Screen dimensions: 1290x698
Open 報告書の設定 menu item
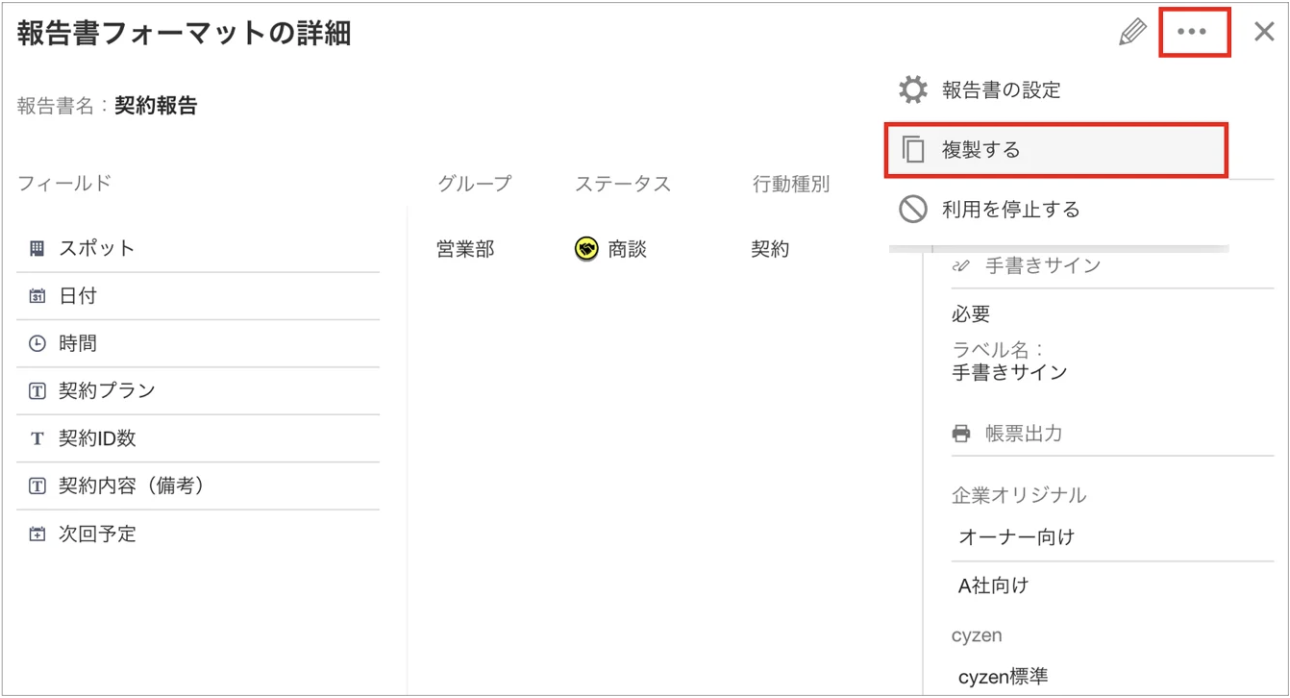[1056, 90]
